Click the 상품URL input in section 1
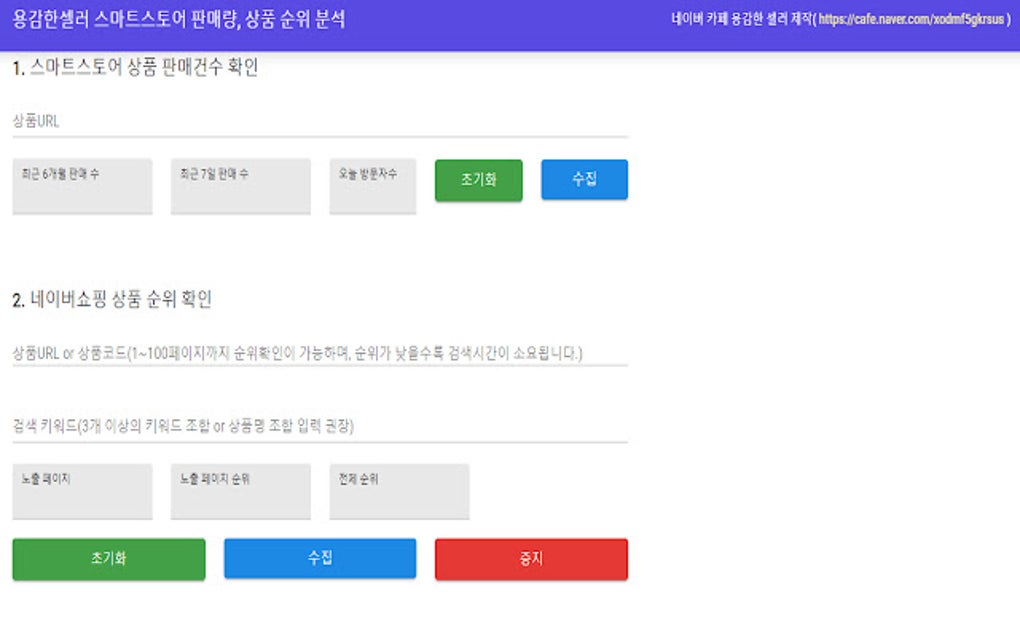The width and height of the screenshot is (1020, 638). 320,121
